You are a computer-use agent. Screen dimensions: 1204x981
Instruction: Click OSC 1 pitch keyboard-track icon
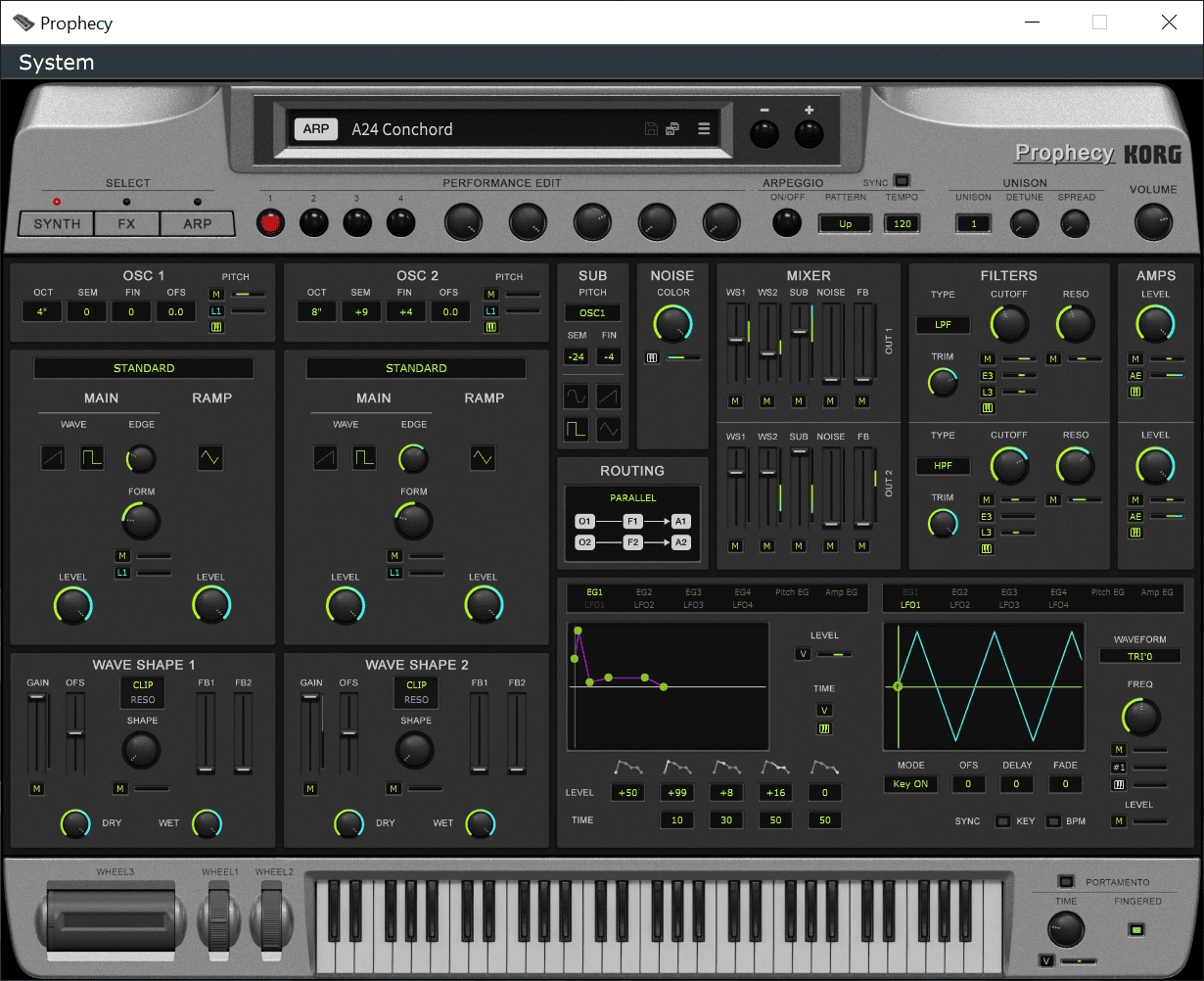point(216,327)
